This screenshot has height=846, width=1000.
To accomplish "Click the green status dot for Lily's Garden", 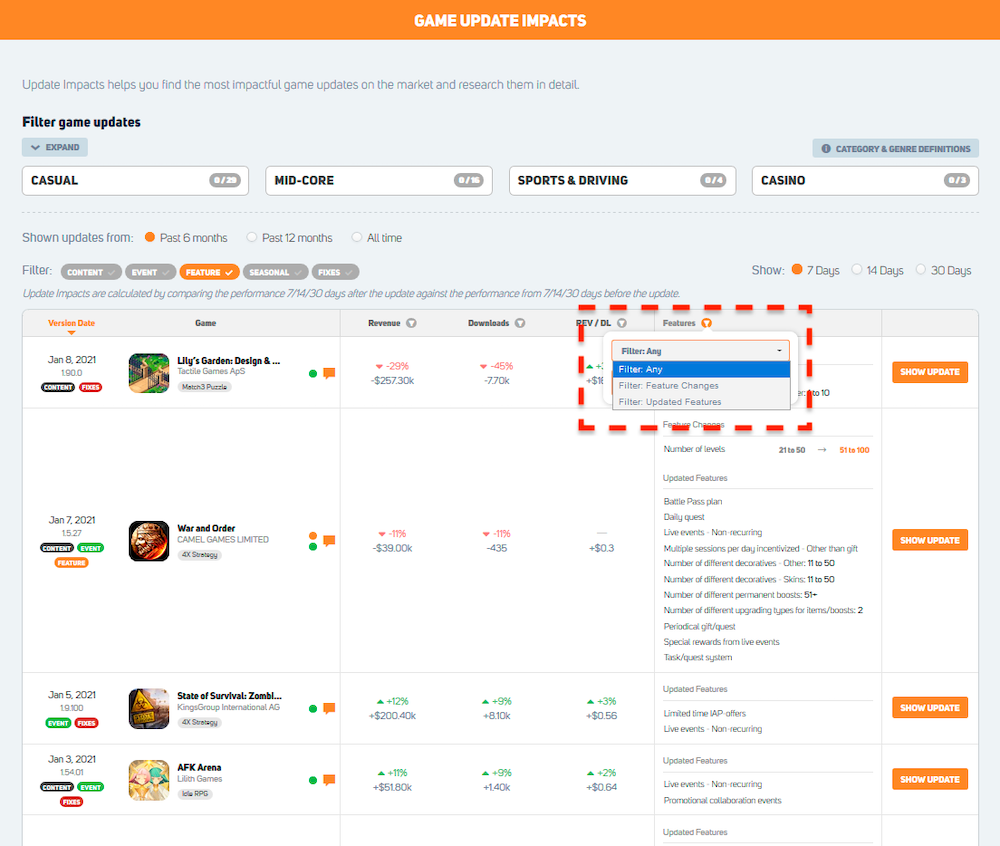I will coord(313,374).
